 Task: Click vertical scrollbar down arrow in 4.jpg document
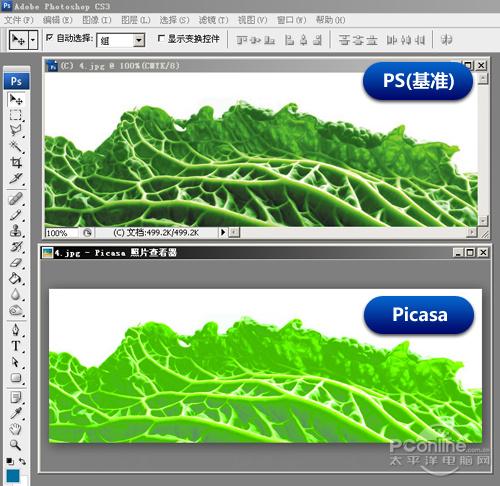(x=483, y=220)
